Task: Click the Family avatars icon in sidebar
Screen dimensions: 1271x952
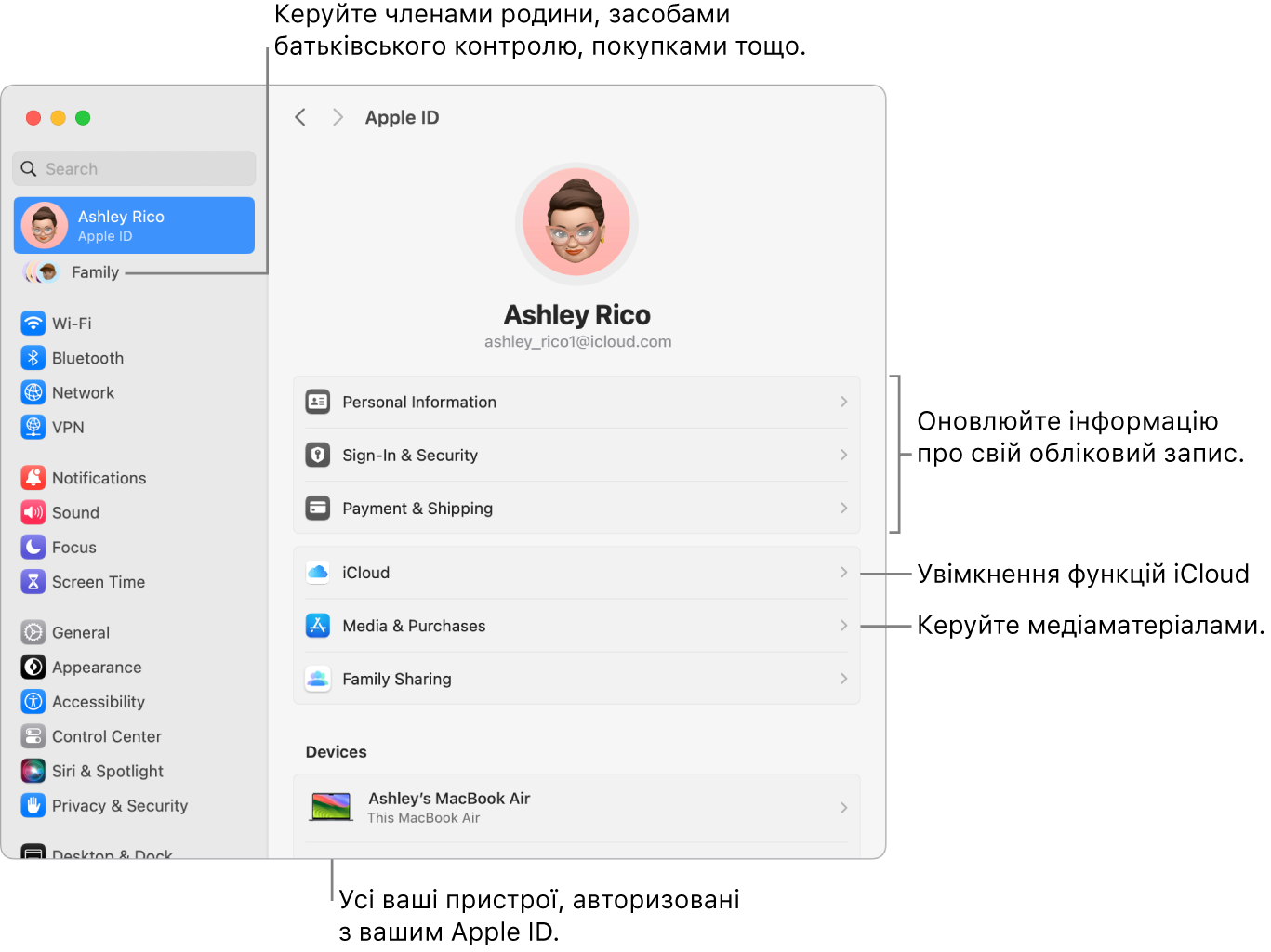Action: [41, 272]
